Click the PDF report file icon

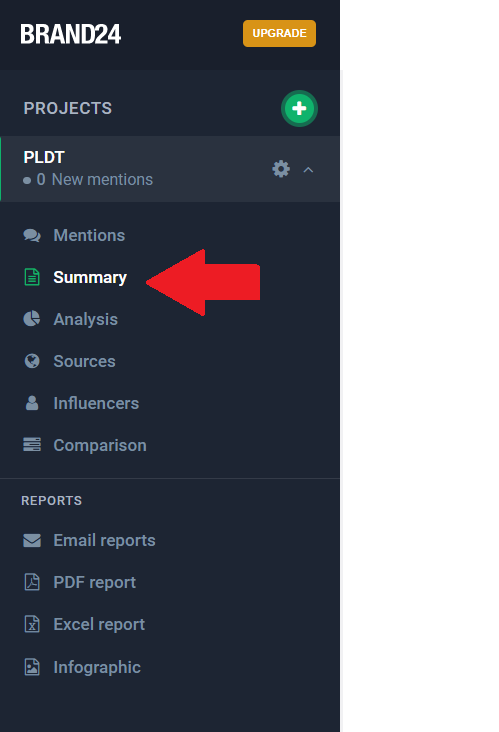coord(32,582)
